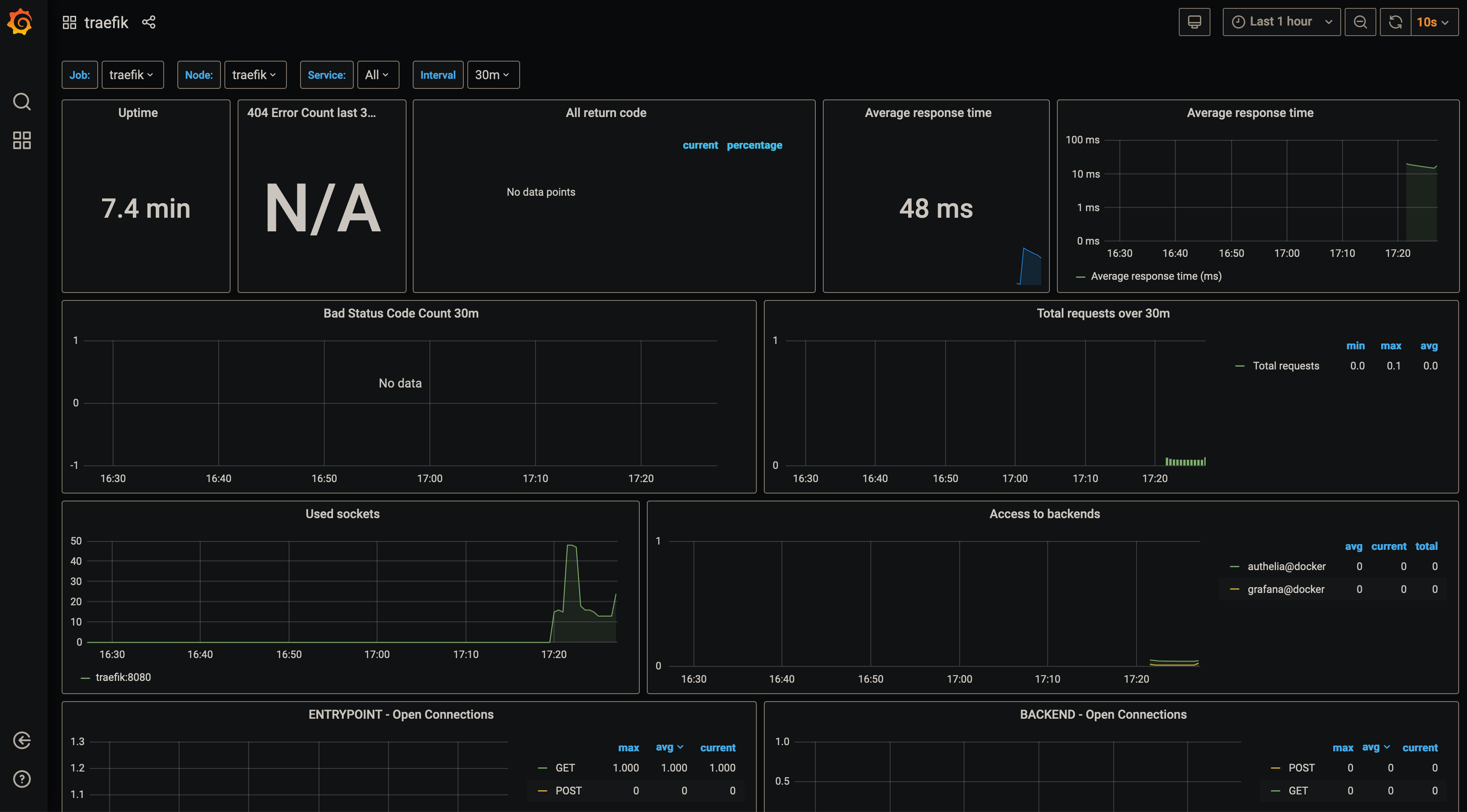Open the Uptime panel title menu
Image resolution: width=1467 pixels, height=812 pixels.
138,113
